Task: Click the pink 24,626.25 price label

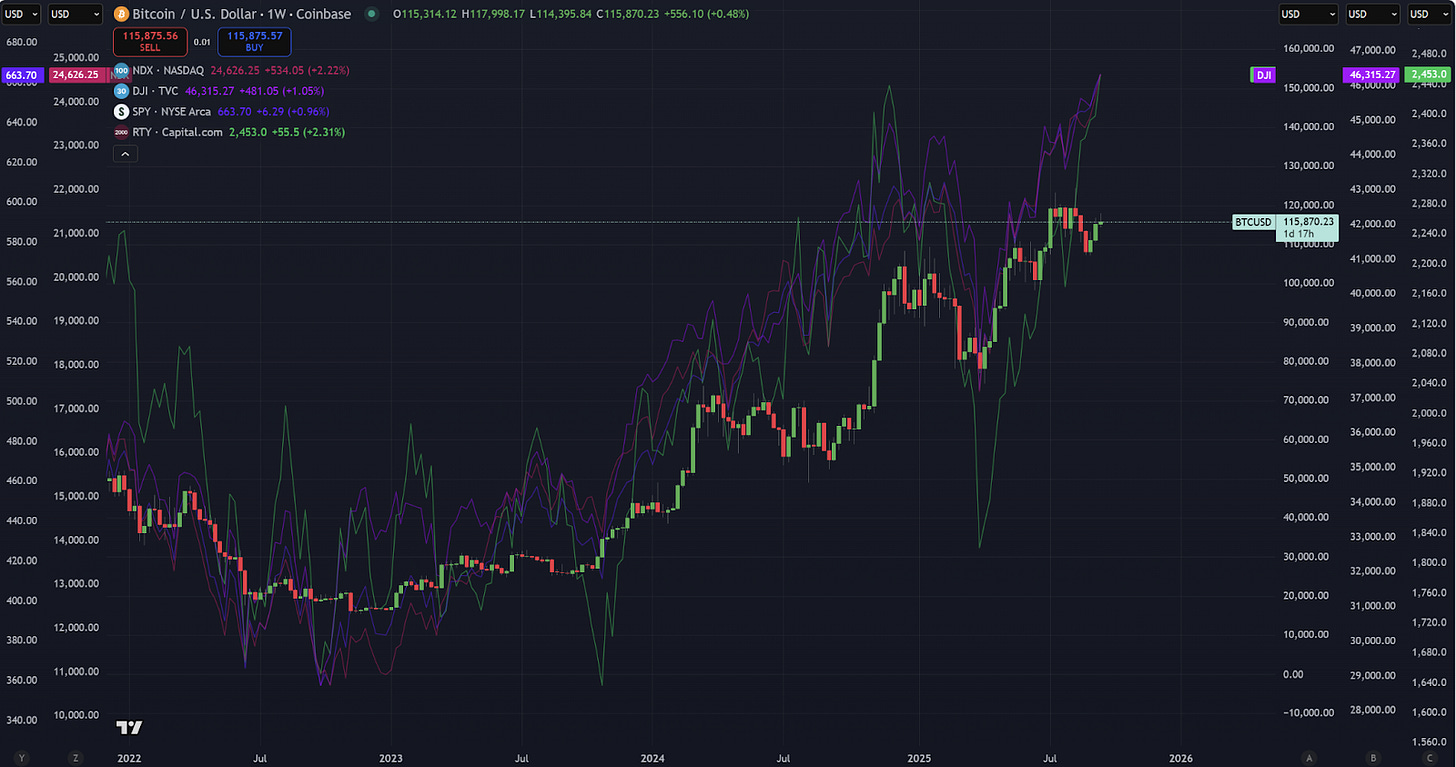Action: (75, 74)
